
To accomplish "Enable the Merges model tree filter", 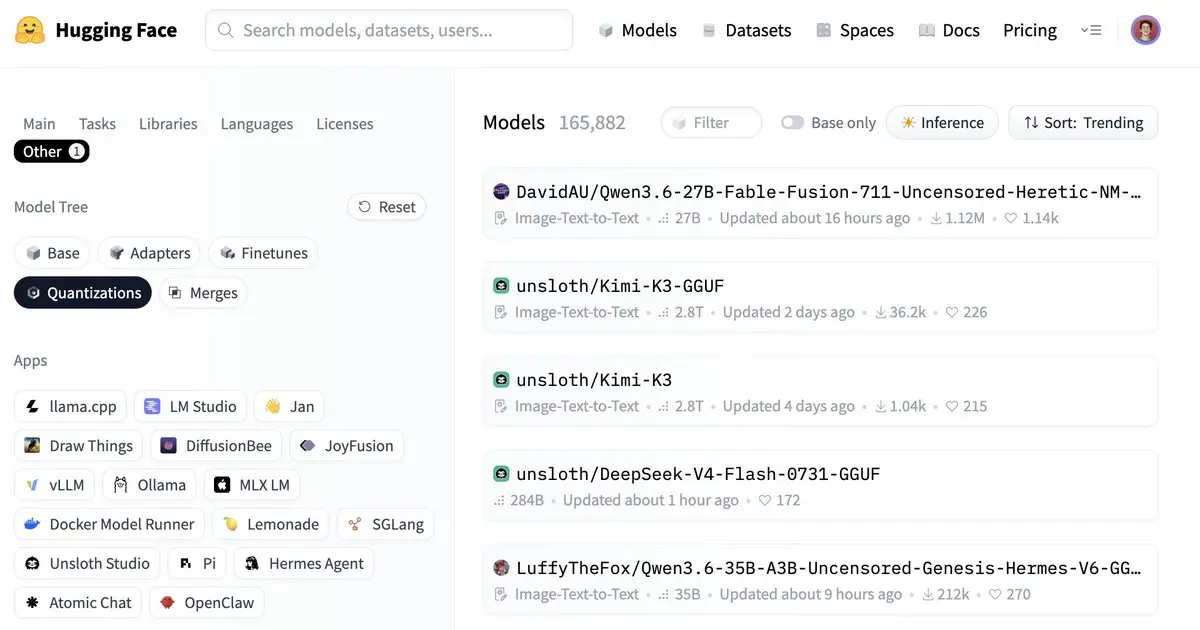I will (203, 293).
